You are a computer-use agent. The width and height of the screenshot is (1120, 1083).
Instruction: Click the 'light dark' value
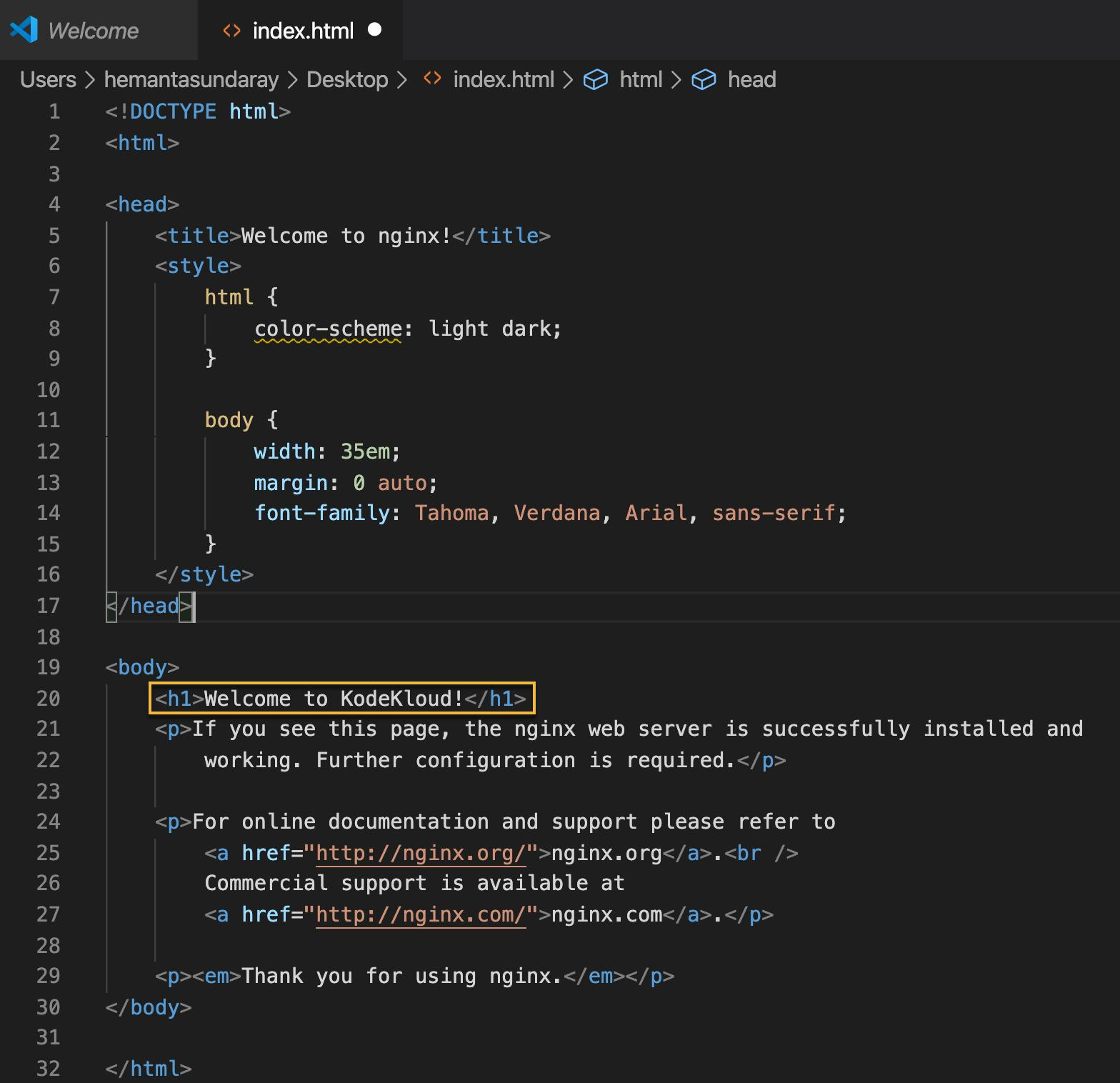click(x=490, y=329)
